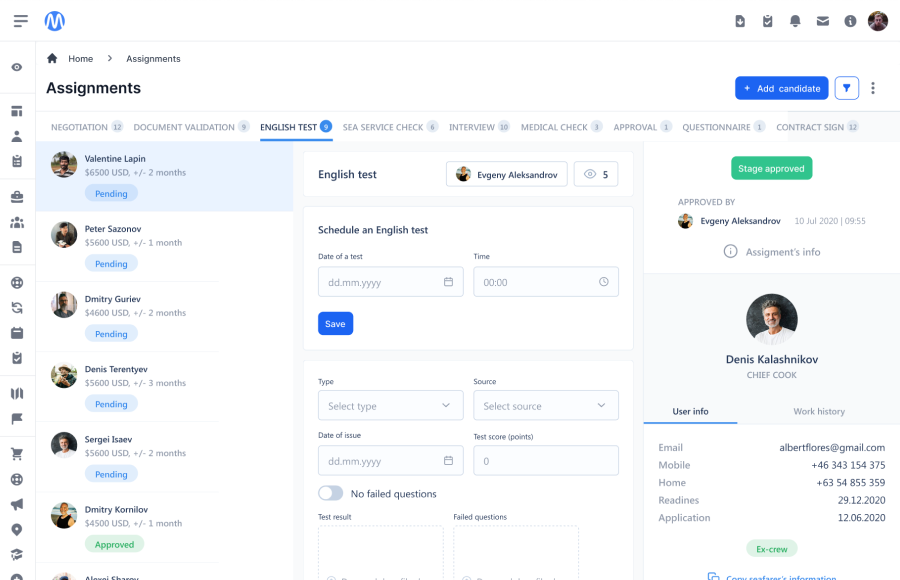The height and width of the screenshot is (580, 900).
Task: Click the eye icon in the left sidebar
Action: 17,67
